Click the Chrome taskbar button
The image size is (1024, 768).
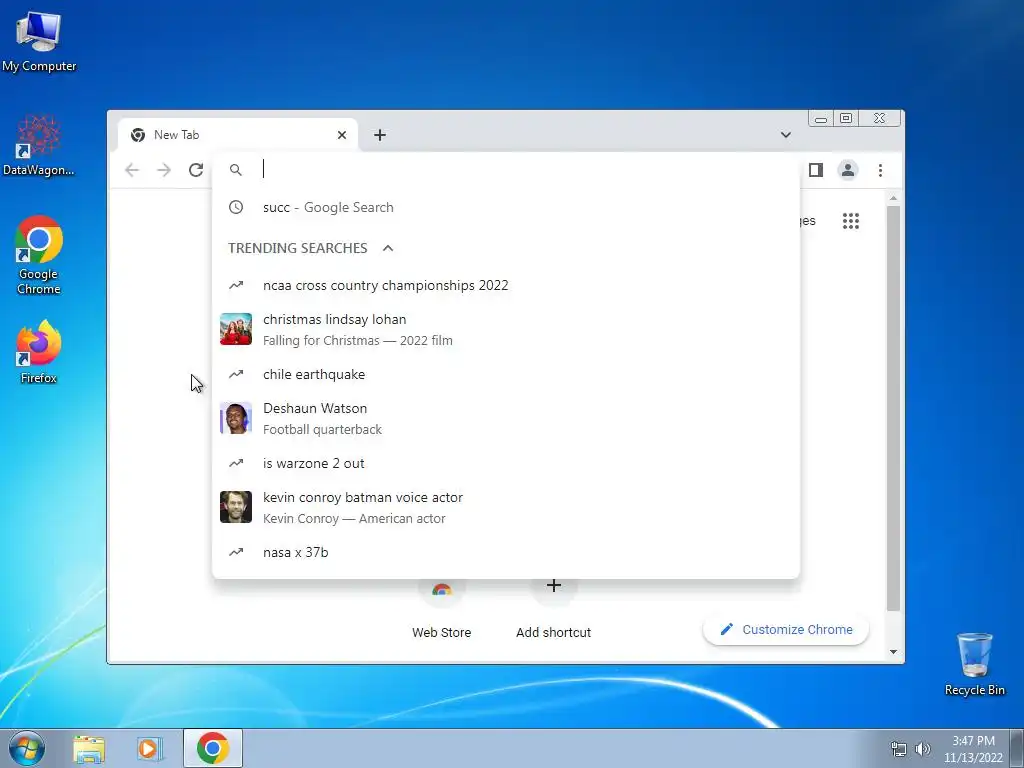(x=213, y=748)
